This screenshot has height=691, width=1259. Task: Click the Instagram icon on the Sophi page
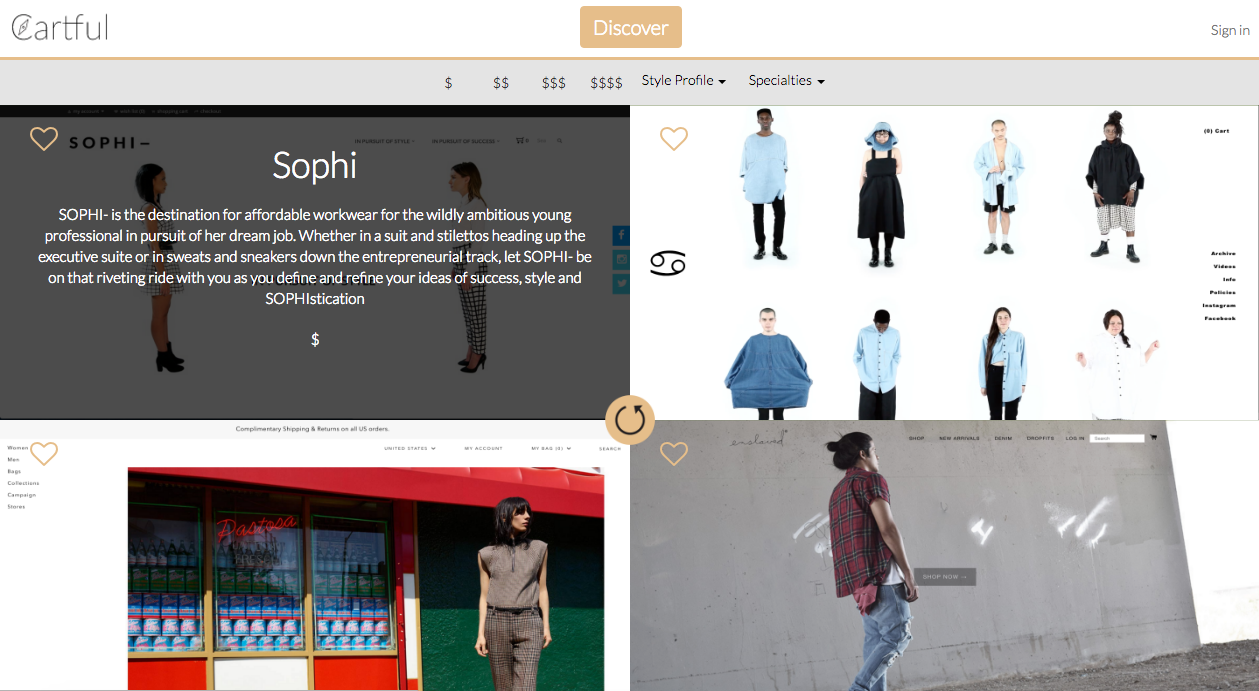pyautogui.click(x=621, y=259)
